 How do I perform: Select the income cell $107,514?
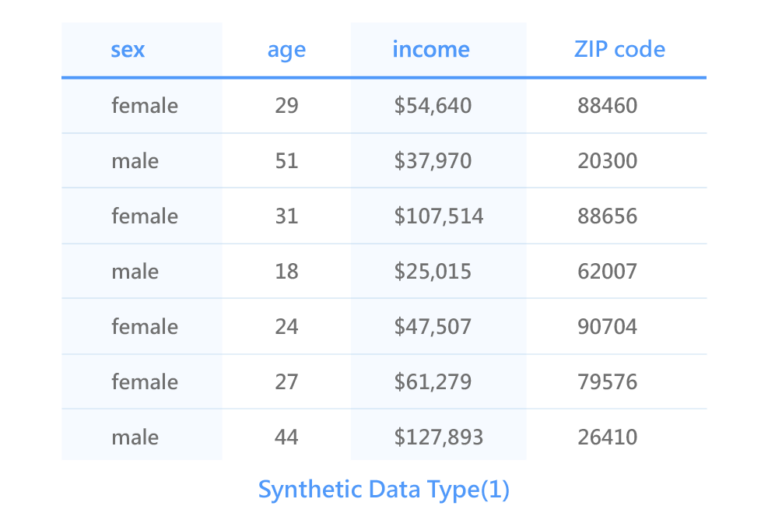coord(439,216)
